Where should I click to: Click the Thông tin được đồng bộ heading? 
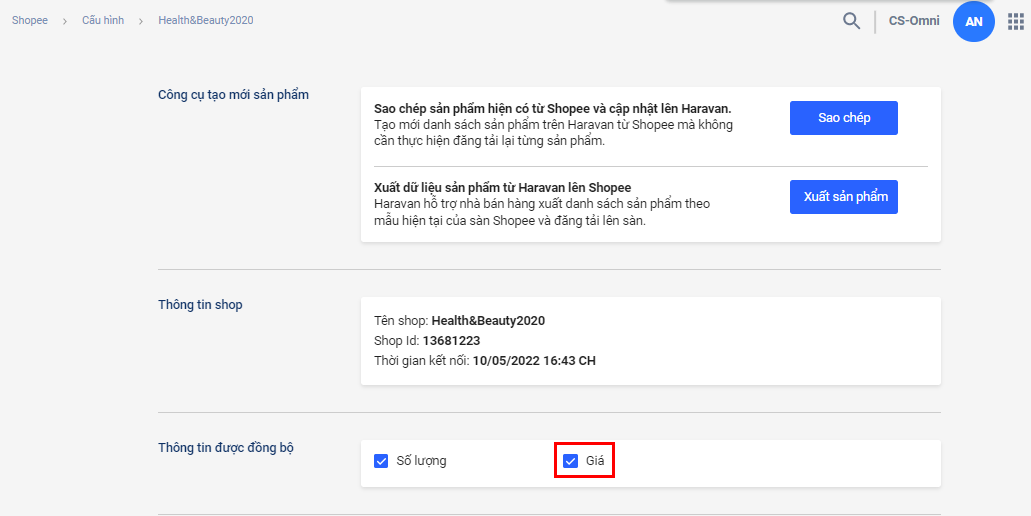(x=226, y=447)
